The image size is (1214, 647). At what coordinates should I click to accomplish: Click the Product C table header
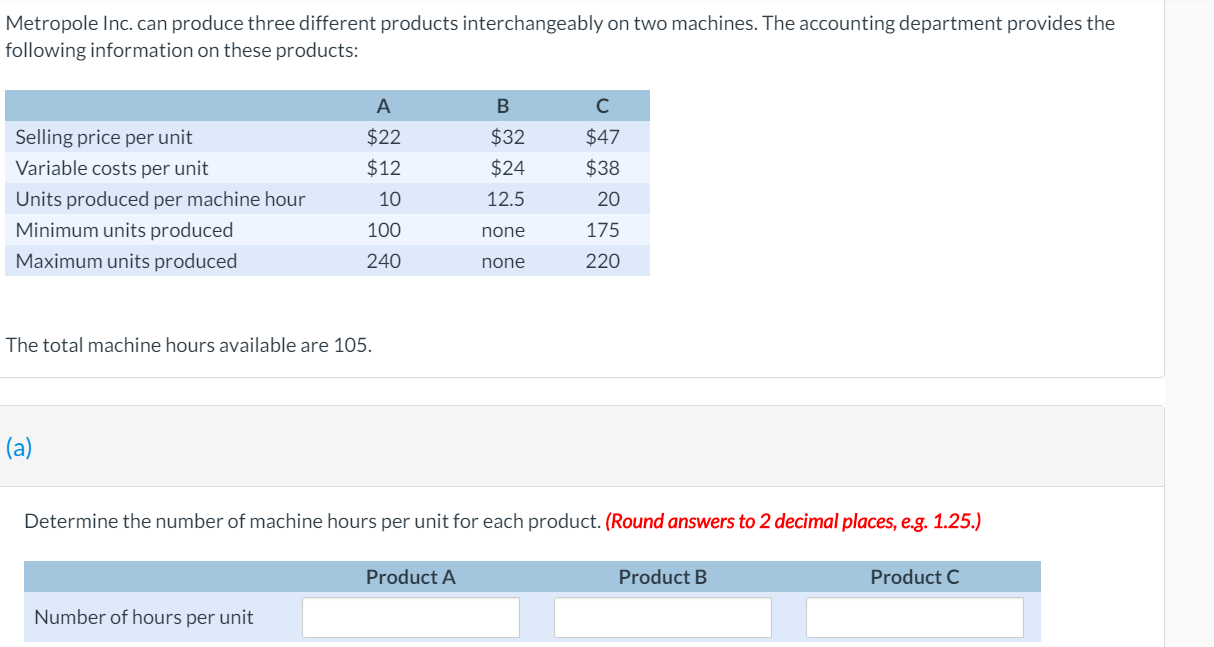tap(915, 577)
